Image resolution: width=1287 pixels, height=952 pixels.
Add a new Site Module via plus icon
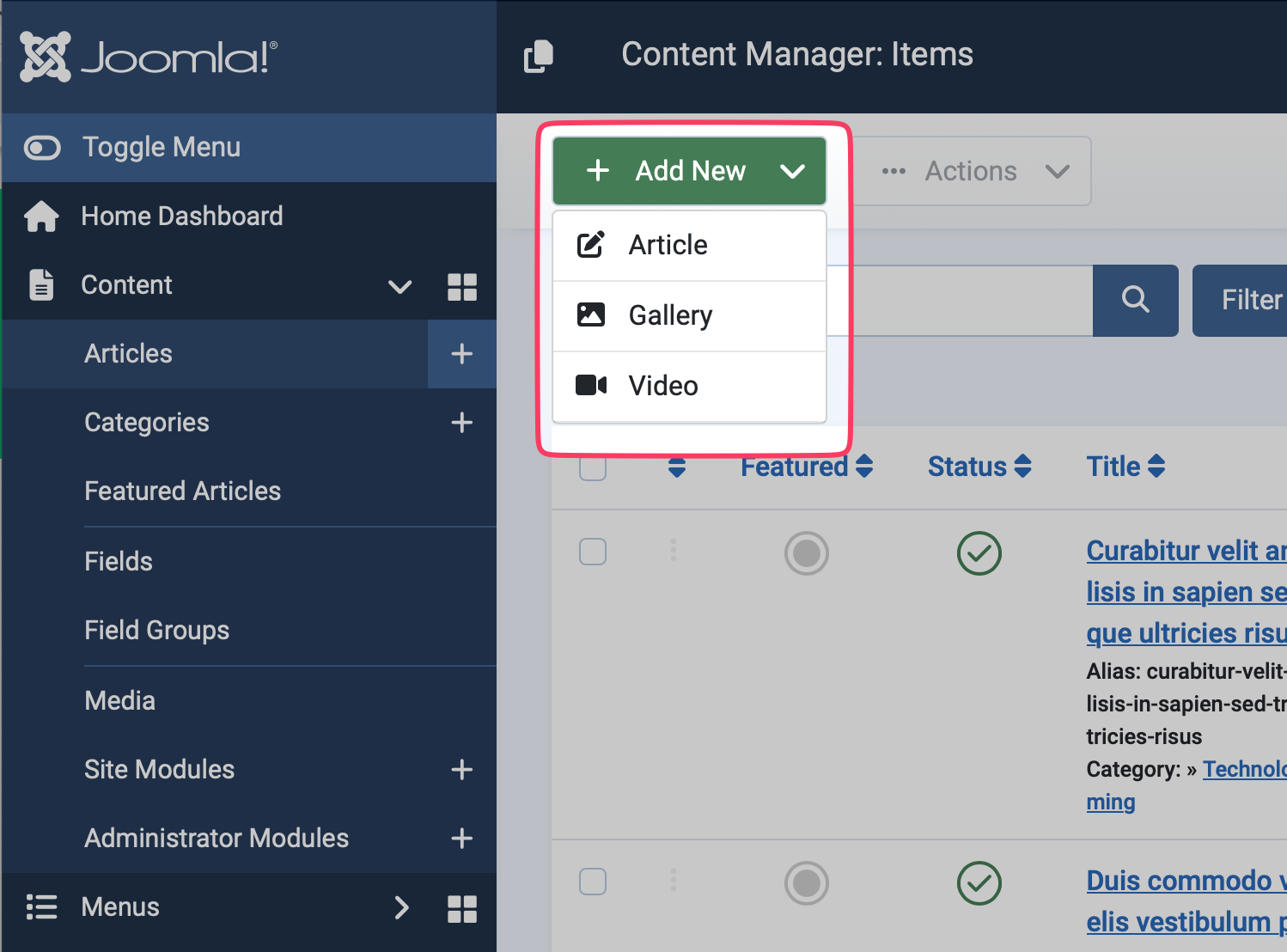coord(461,770)
